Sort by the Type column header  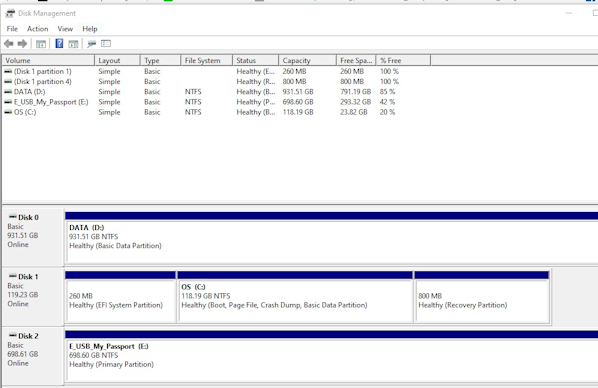tap(161, 60)
